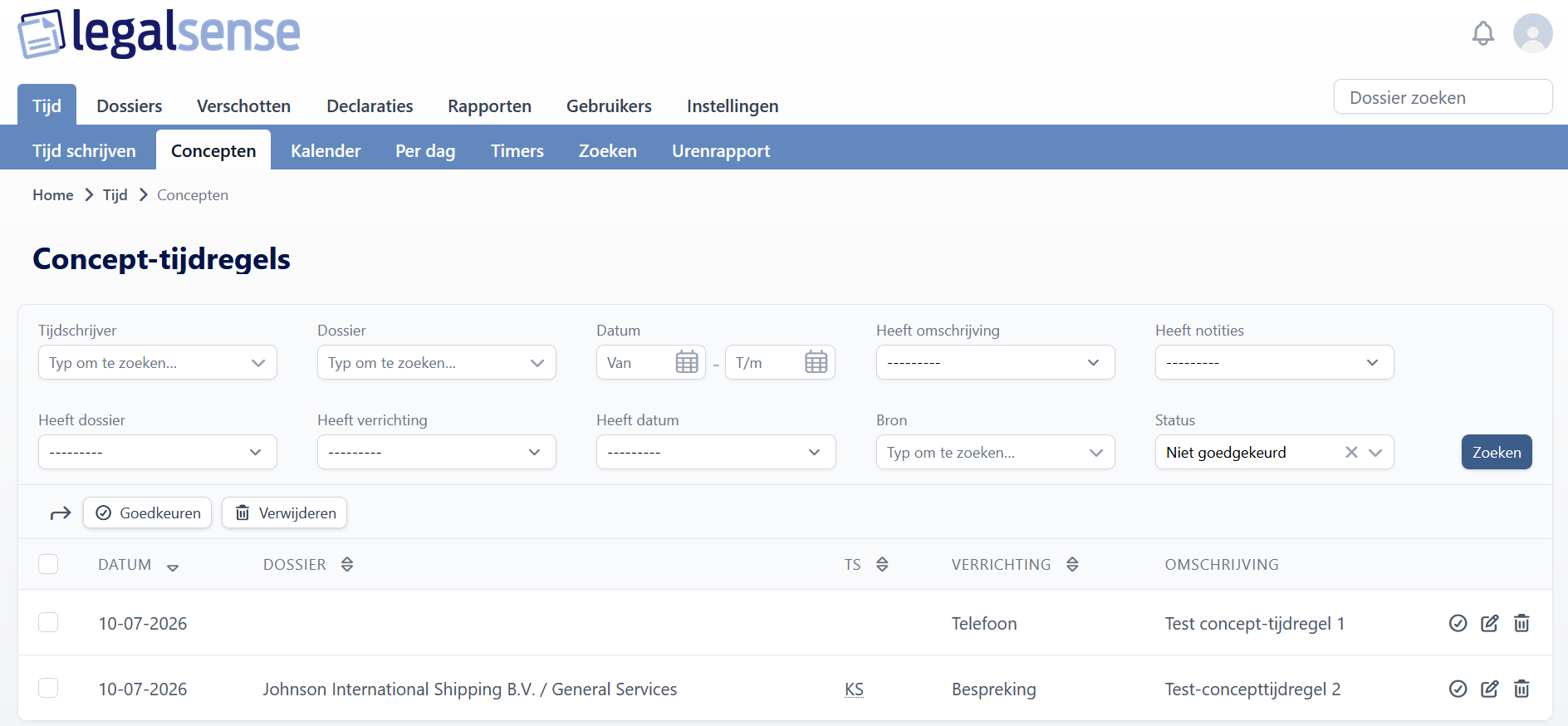Open the Tijdschrijver dropdown
This screenshot has width=1568, height=726.
pos(158,362)
